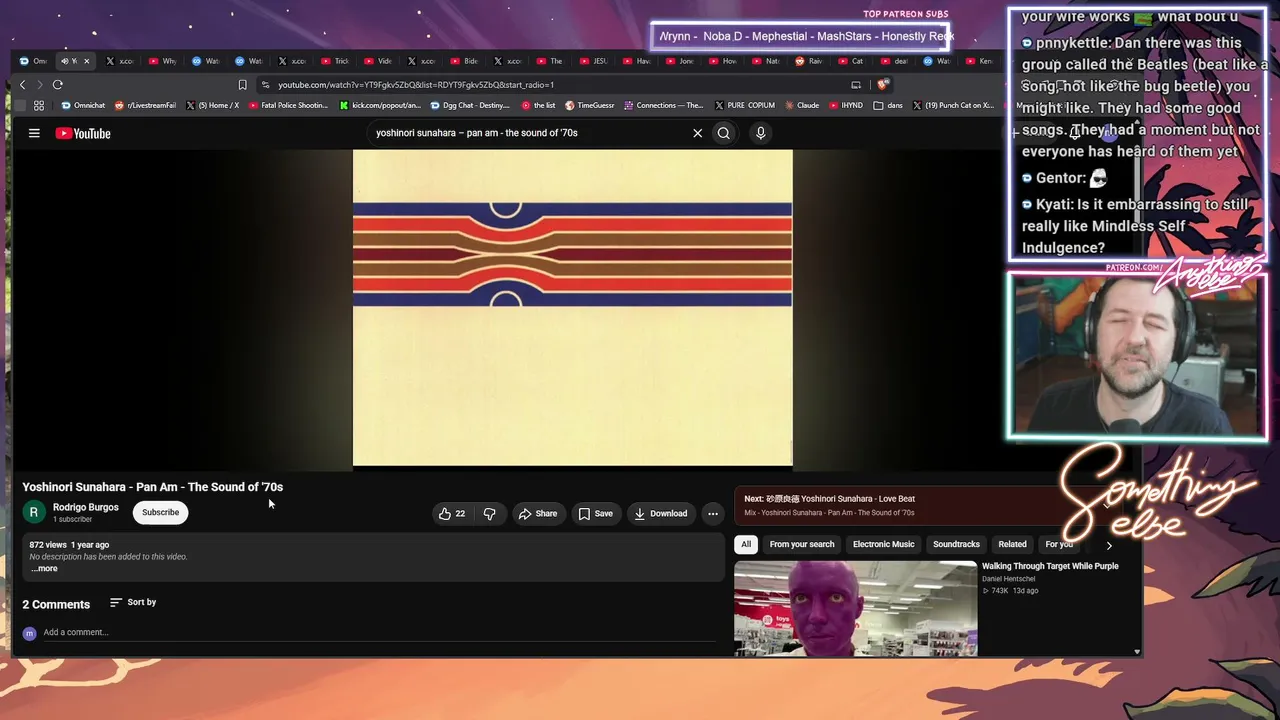Screen dimensions: 1280x720
Task: Open the Walking Through Target While Purple title
Action: tap(1050, 566)
